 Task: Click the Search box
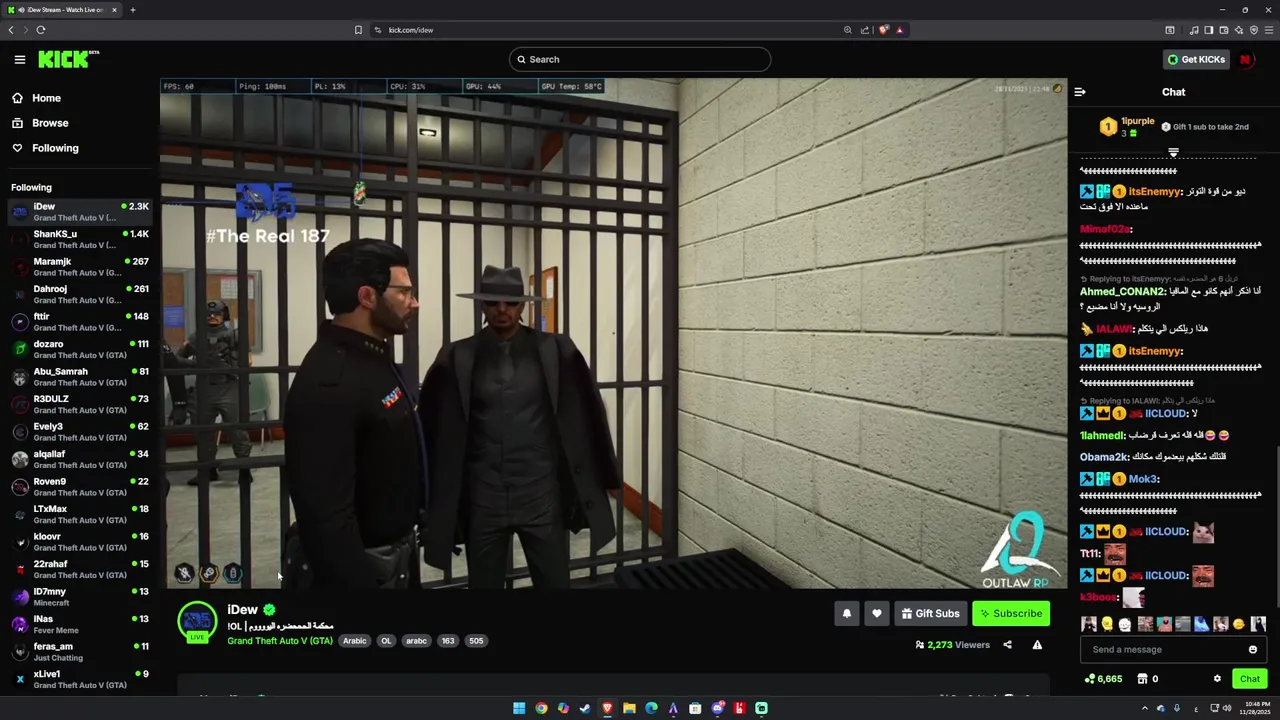click(x=640, y=59)
